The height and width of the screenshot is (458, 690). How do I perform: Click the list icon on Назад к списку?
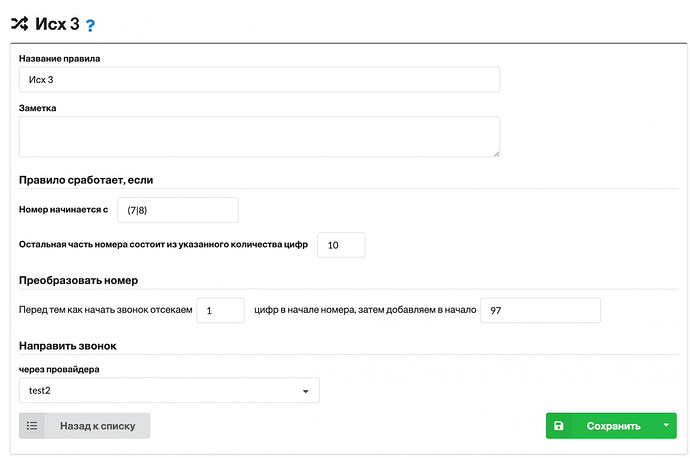click(x=32, y=425)
